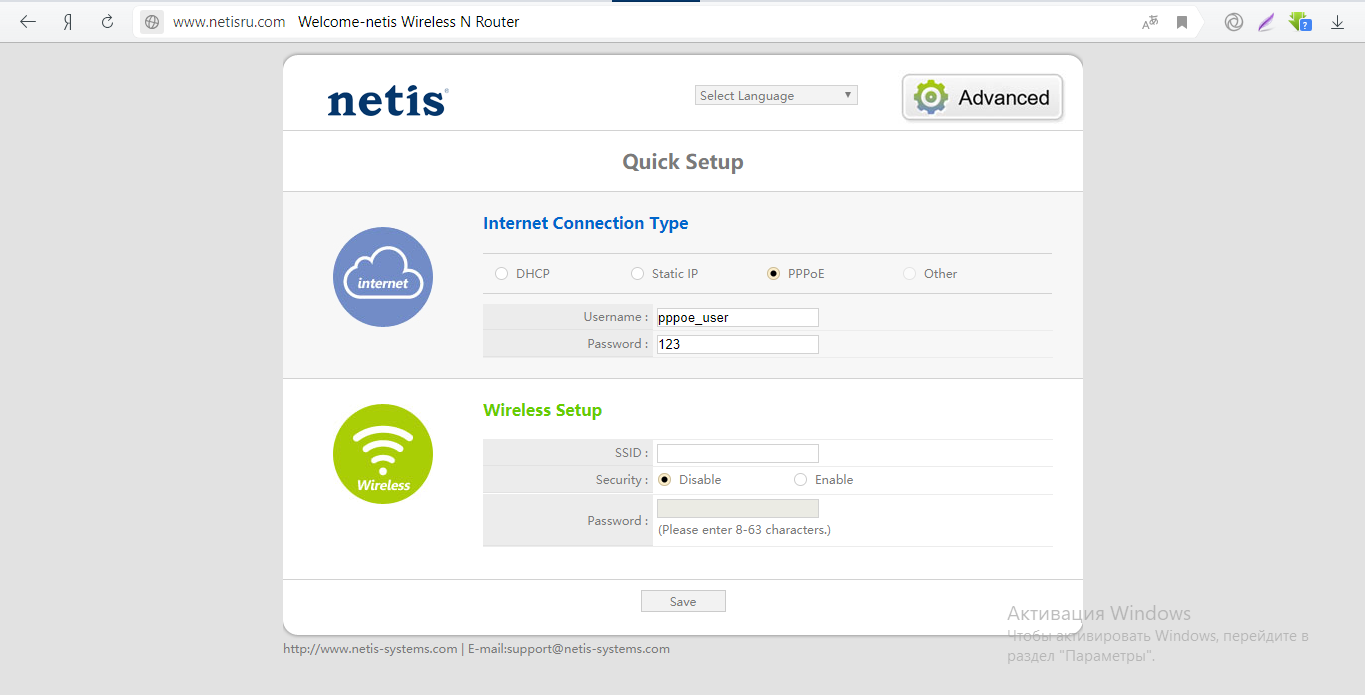This screenshot has height=695, width=1365.
Task: Click the netis logo
Action: coord(387,101)
